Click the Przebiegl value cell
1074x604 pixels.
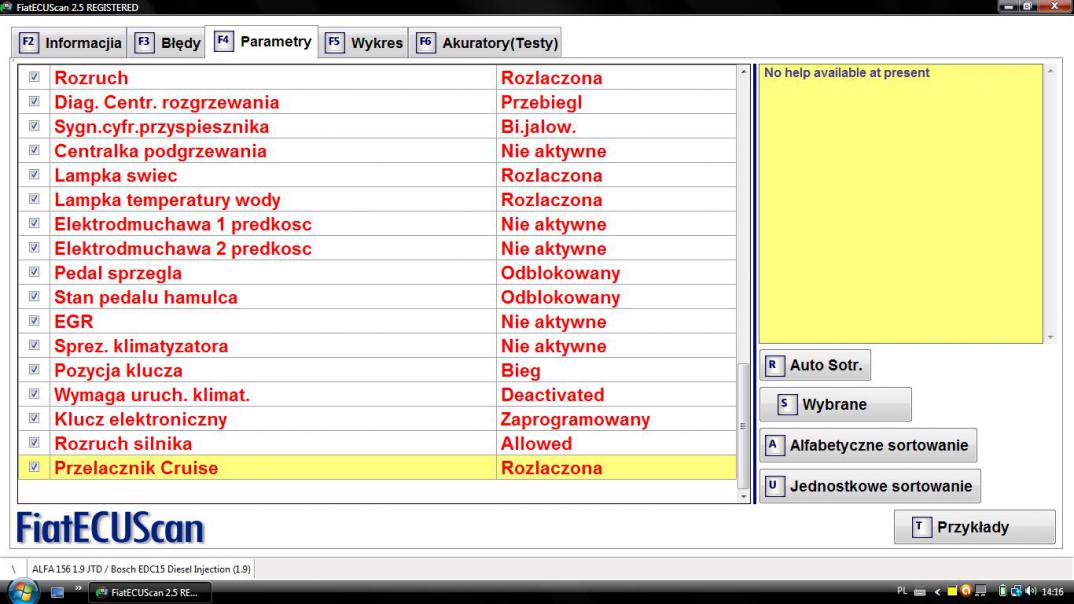click(x=616, y=102)
